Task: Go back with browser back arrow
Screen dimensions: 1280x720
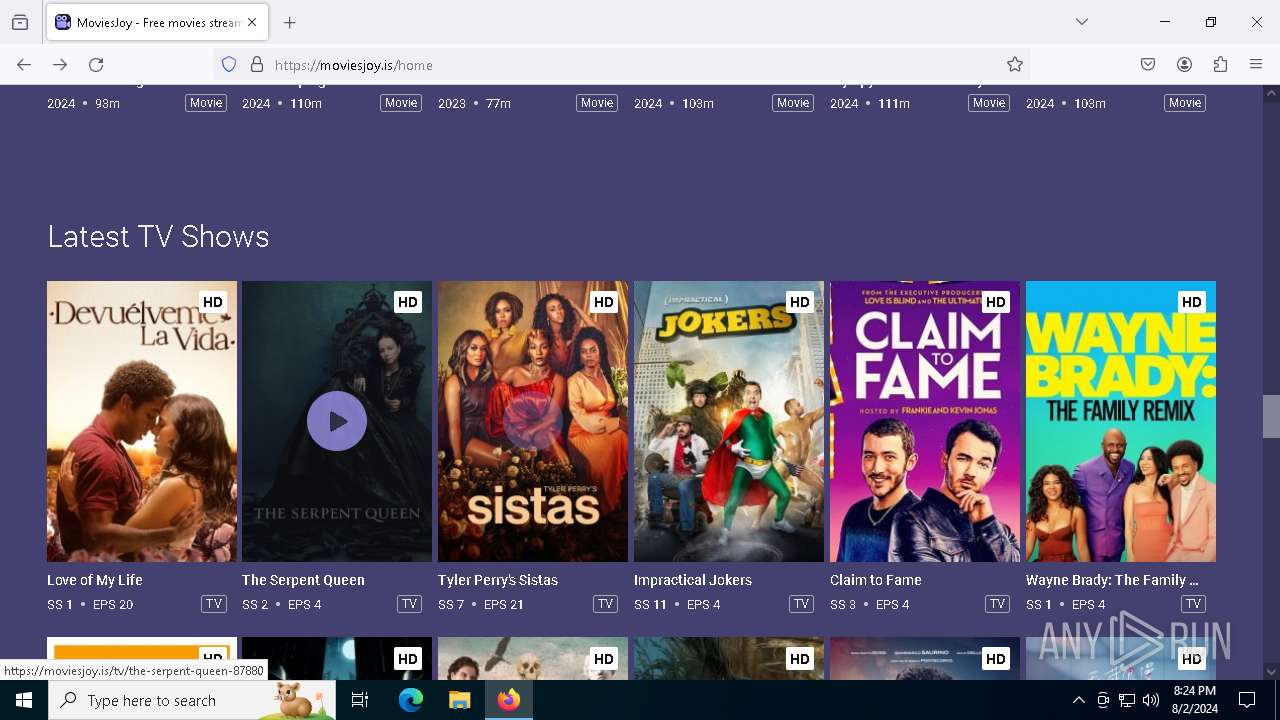Action: tap(24, 65)
